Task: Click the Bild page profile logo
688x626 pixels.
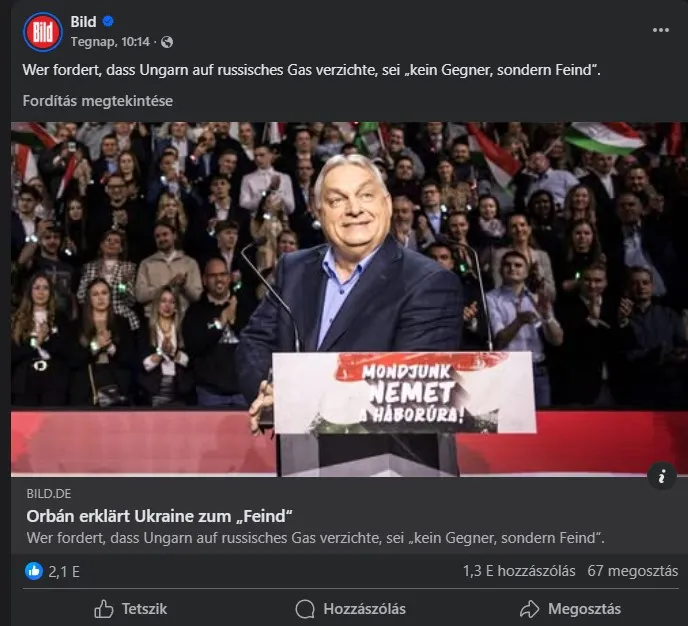Action: click(42, 31)
